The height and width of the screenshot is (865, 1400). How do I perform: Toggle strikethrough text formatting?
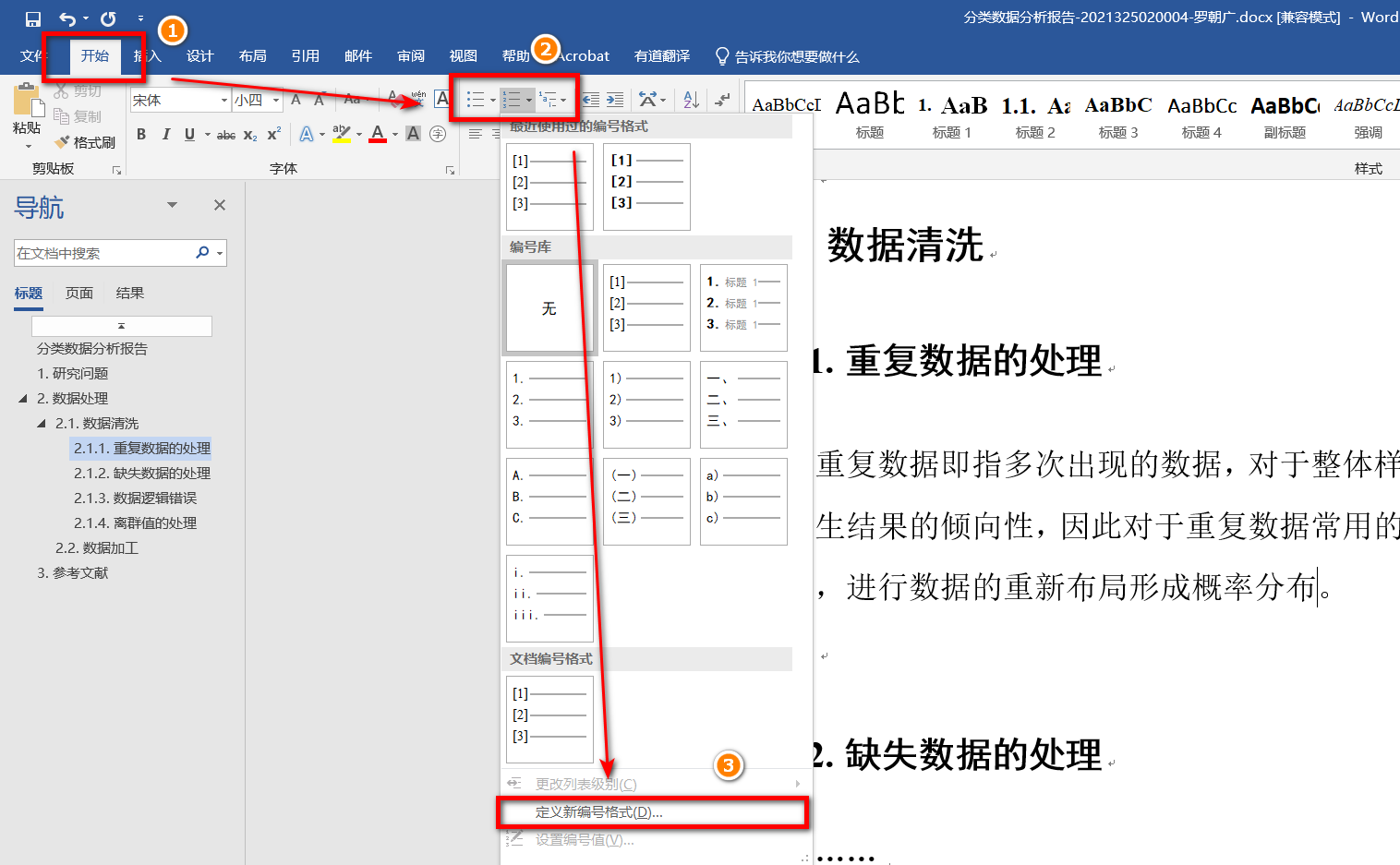[x=226, y=135]
